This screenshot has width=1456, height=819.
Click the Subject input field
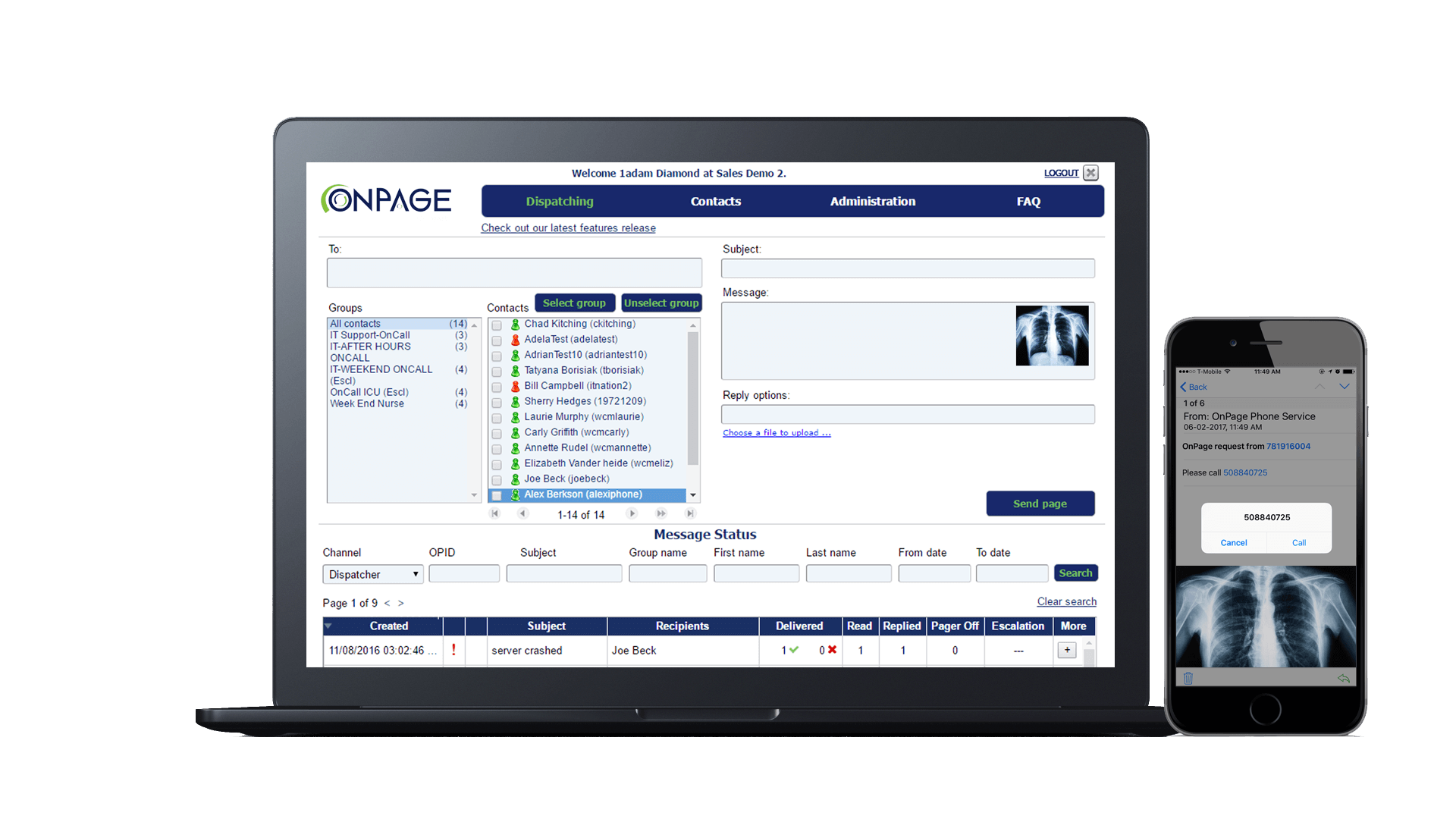[x=908, y=268]
